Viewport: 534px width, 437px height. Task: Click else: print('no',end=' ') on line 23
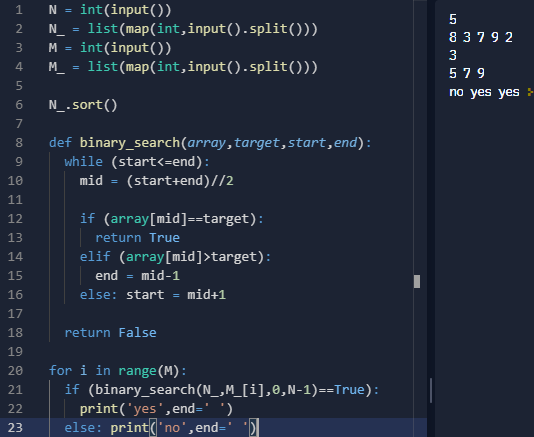click(x=162, y=428)
